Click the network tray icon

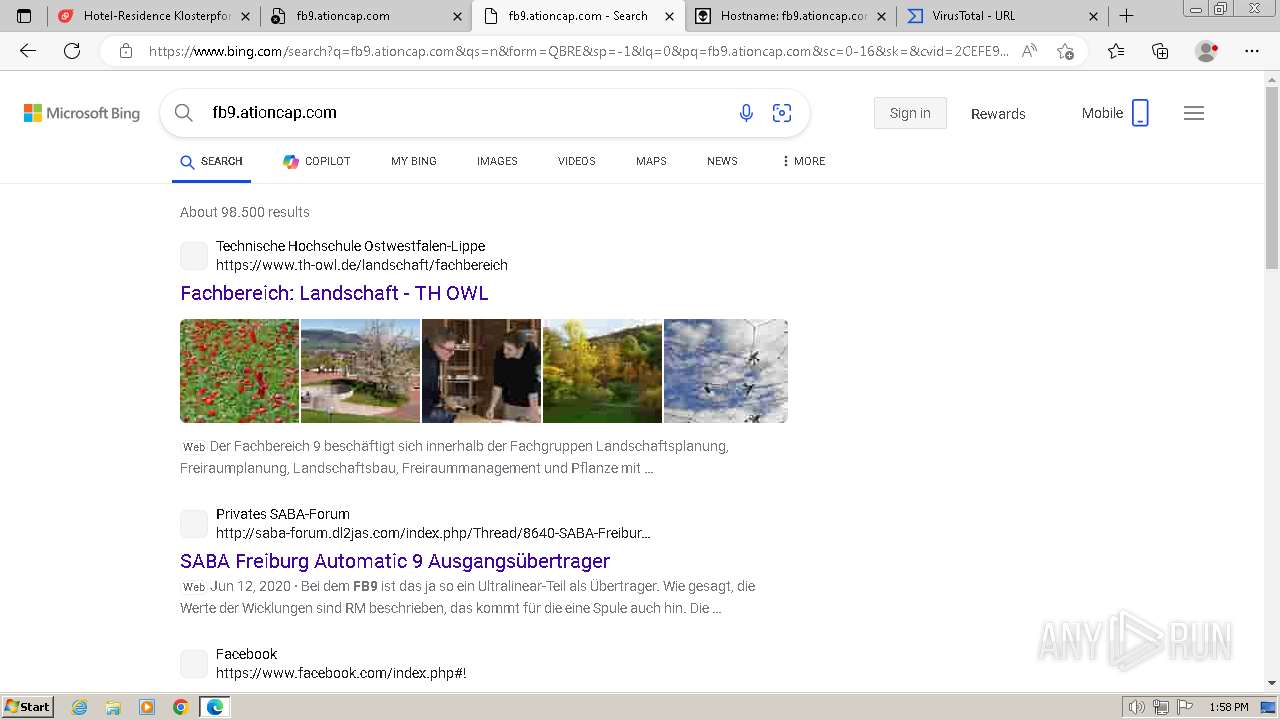(x=1160, y=707)
